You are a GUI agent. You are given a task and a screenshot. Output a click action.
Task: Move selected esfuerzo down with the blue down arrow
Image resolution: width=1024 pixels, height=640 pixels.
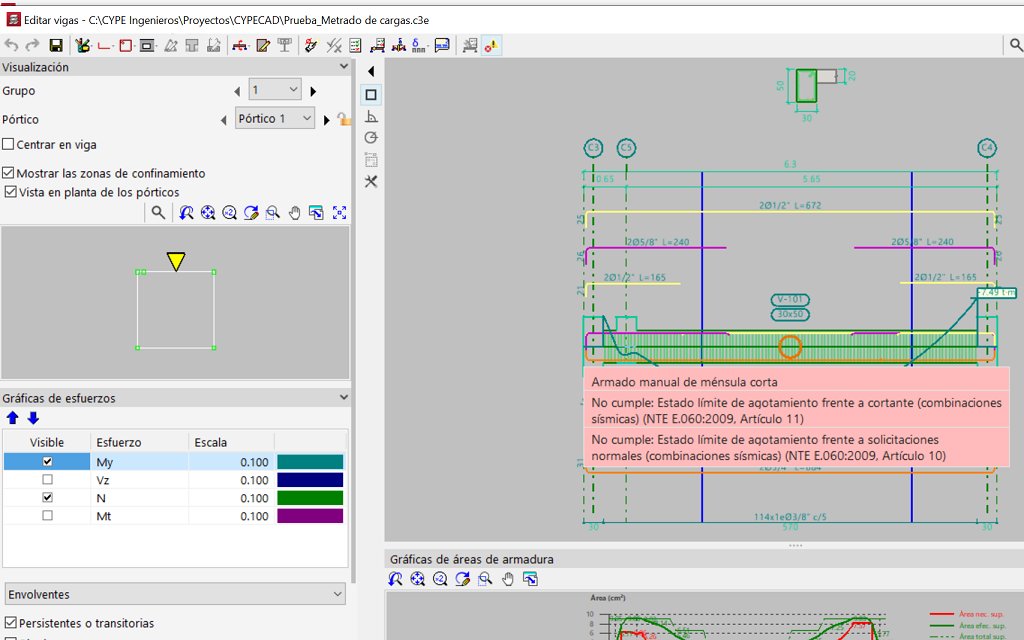[x=33, y=418]
